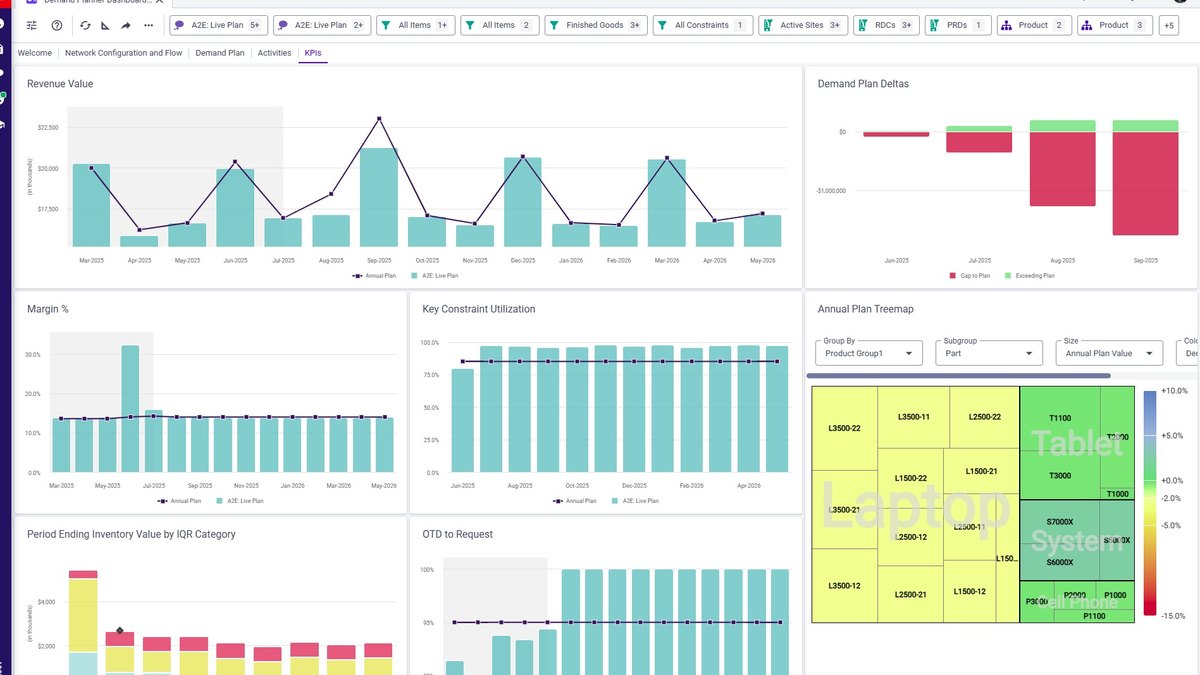Expand the Size Annual Plan Value dropdown

[1109, 352]
